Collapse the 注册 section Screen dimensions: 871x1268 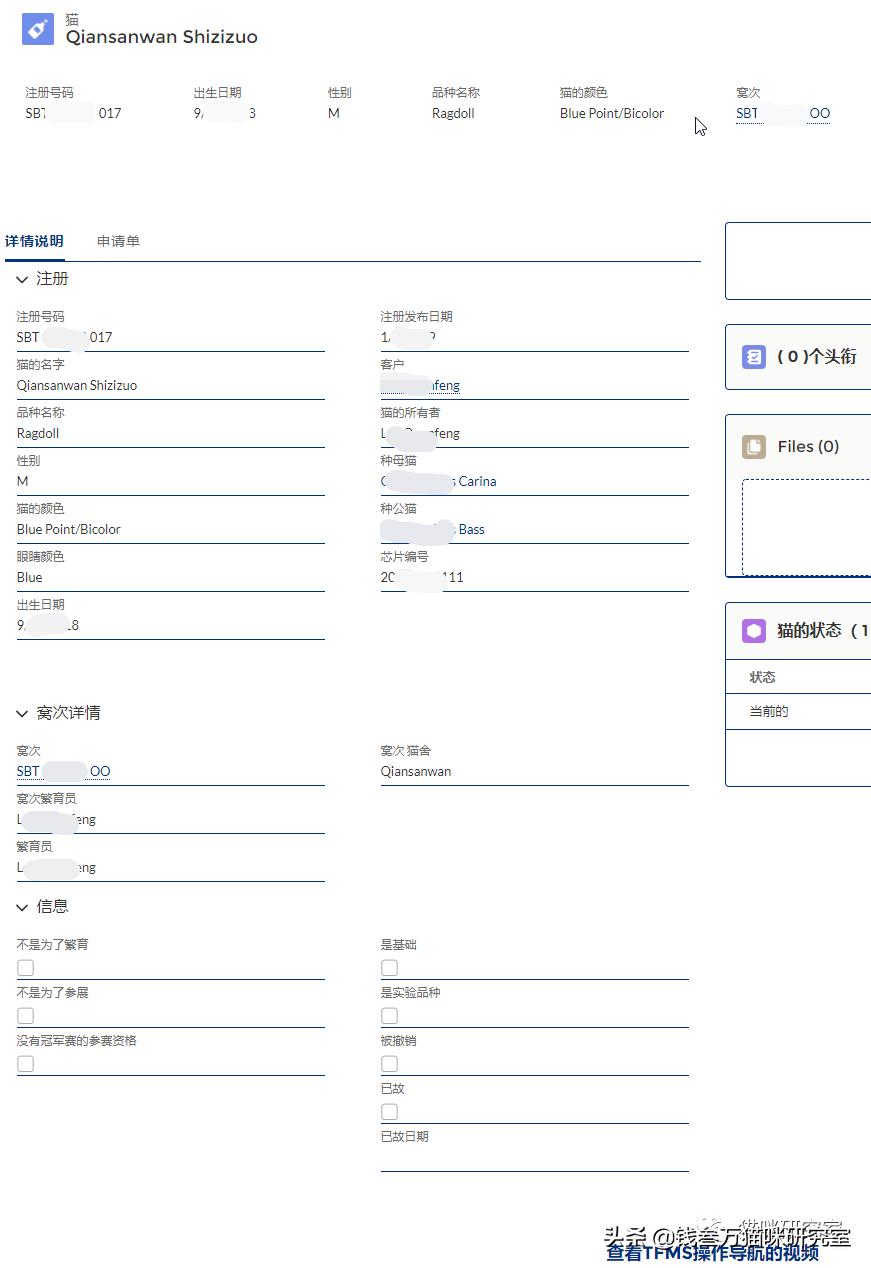click(x=22, y=279)
